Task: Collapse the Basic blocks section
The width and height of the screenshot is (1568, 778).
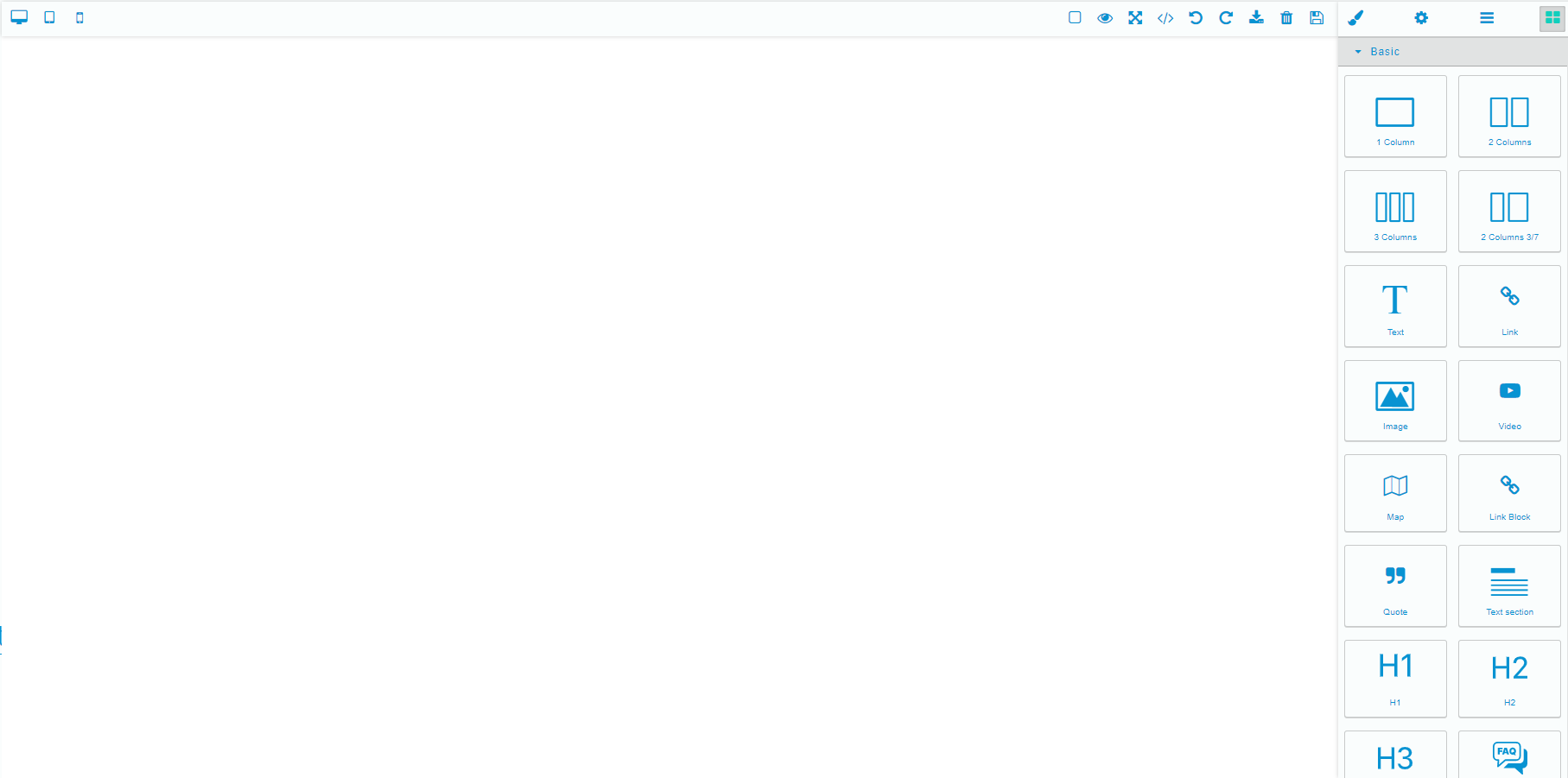Action: [1359, 51]
